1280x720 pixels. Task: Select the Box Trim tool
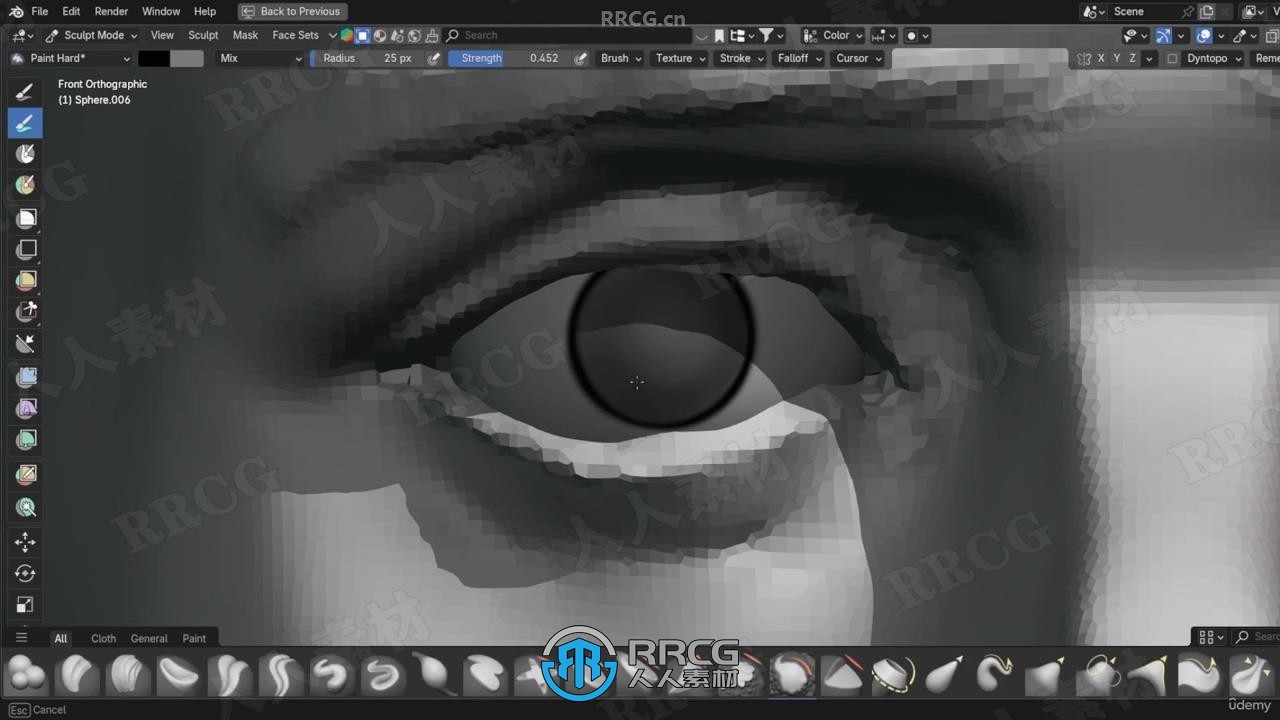25,312
